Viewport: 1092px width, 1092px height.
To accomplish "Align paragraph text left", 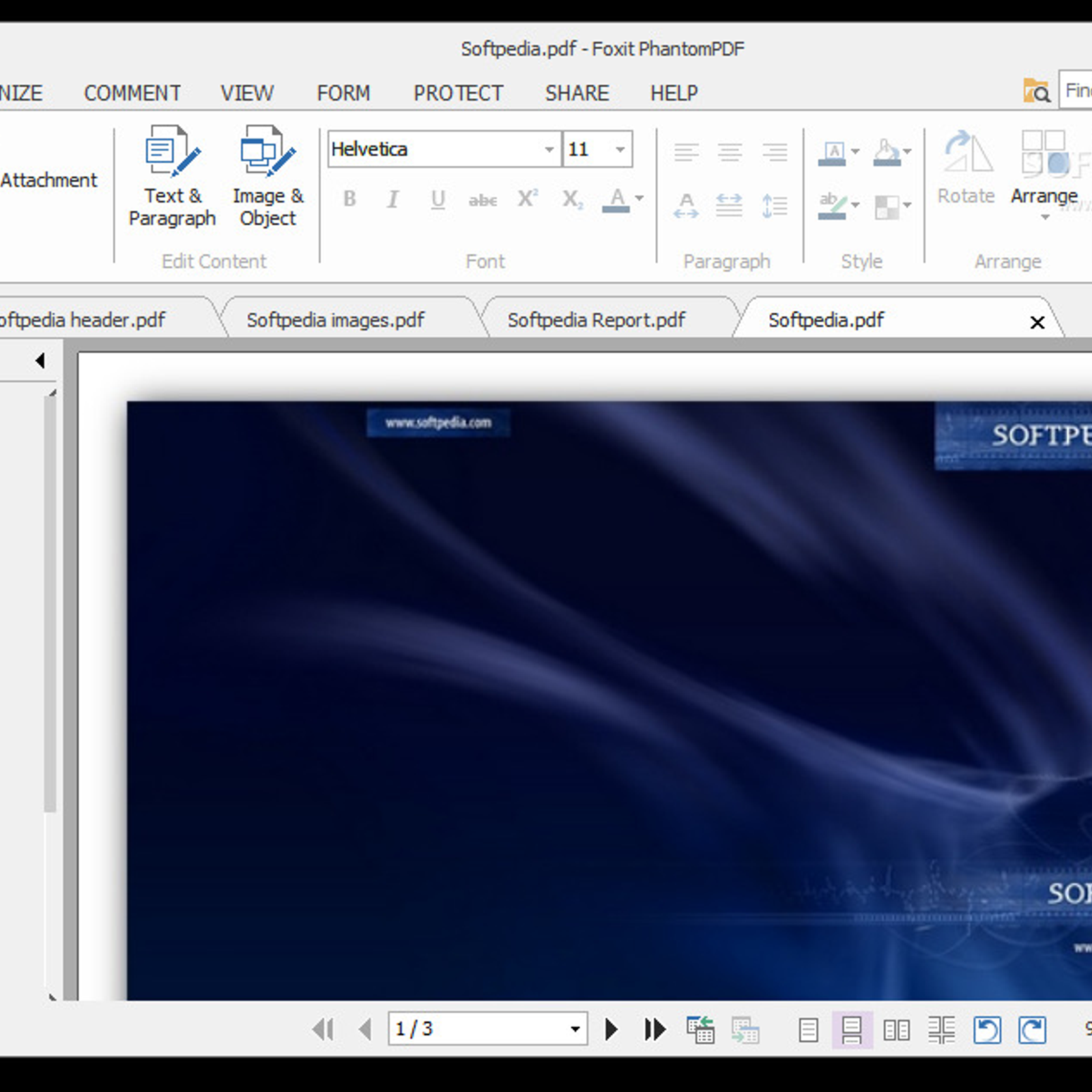I will tap(686, 151).
